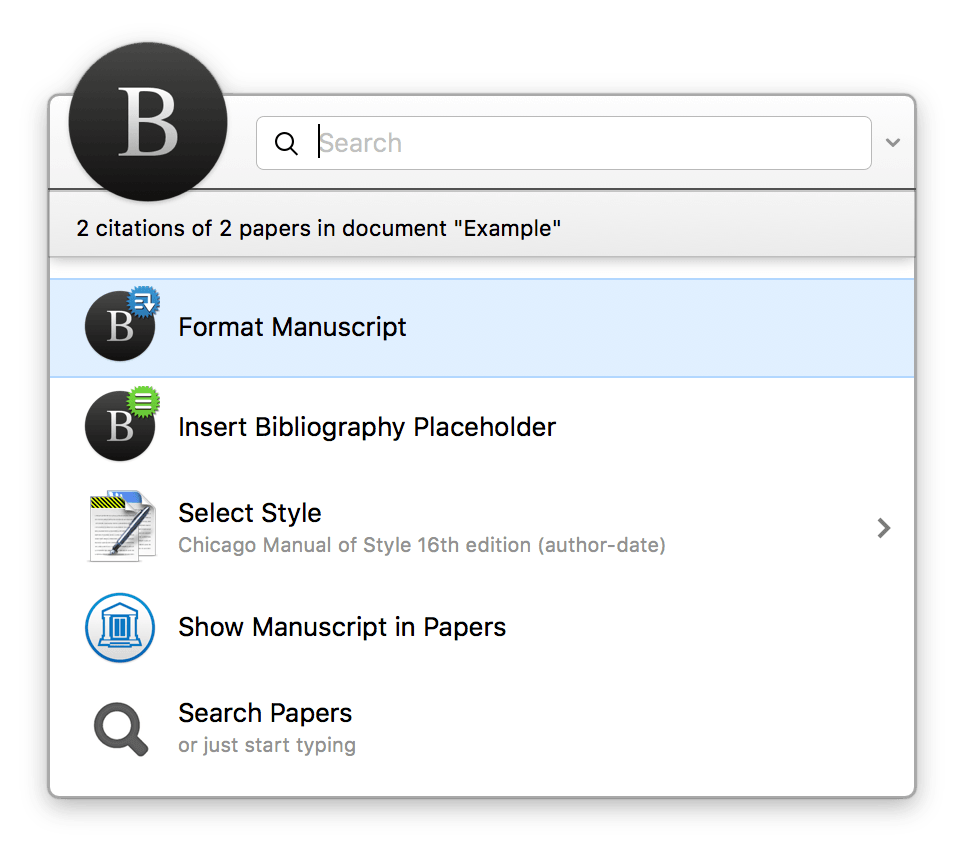This screenshot has height=860, width=966.
Task: Click the large black B application logo
Action: (148, 122)
